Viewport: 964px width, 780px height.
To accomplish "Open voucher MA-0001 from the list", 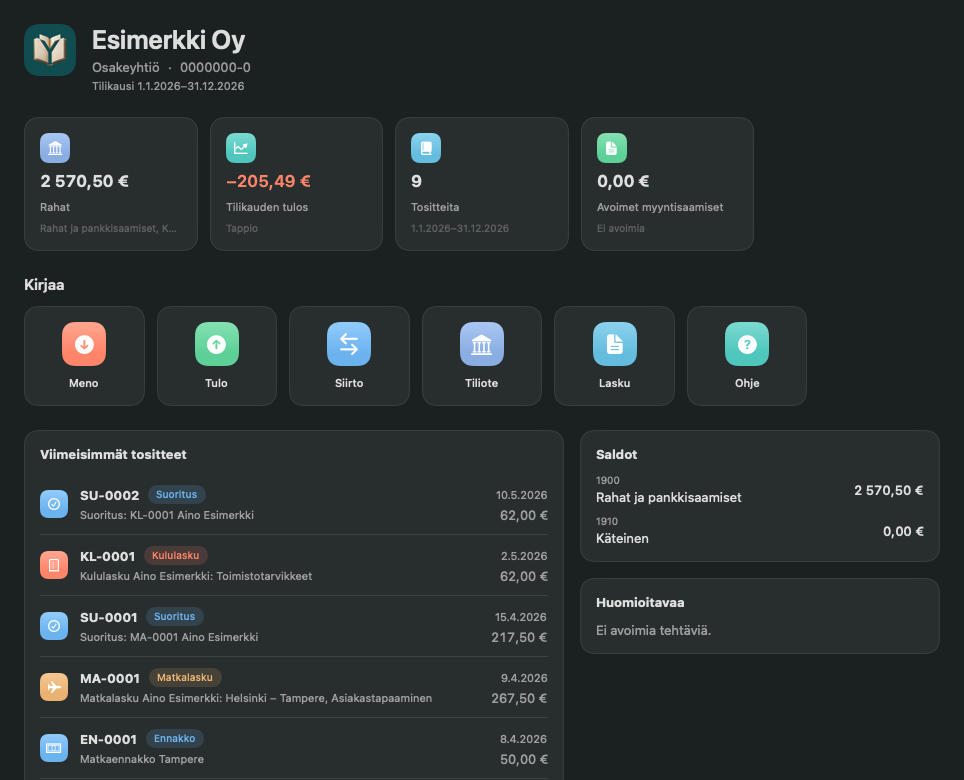I will (x=294, y=687).
